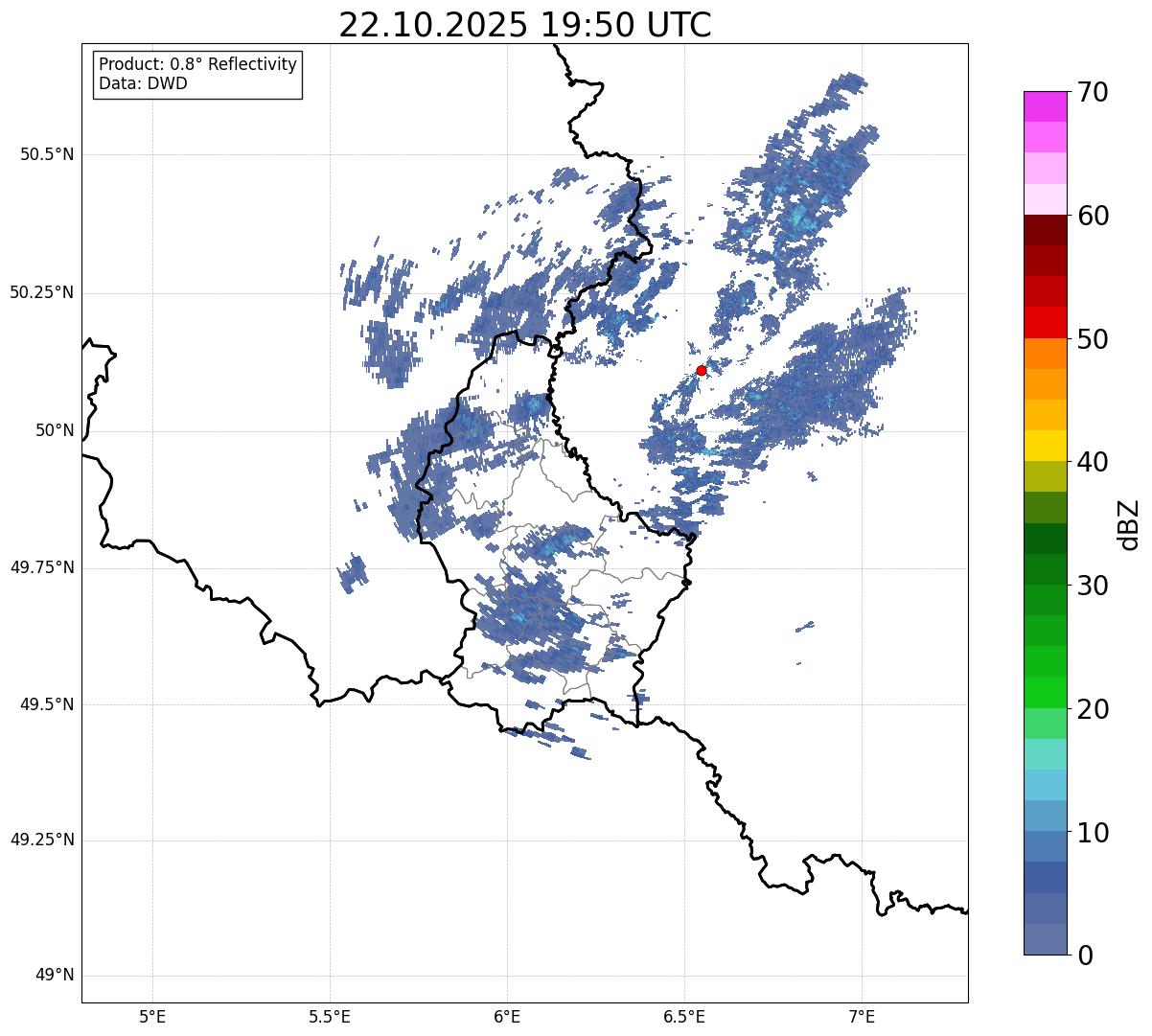The width and height of the screenshot is (1152, 1036).
Task: Click the olive colorbar segment below 40
Action: pos(1046,477)
